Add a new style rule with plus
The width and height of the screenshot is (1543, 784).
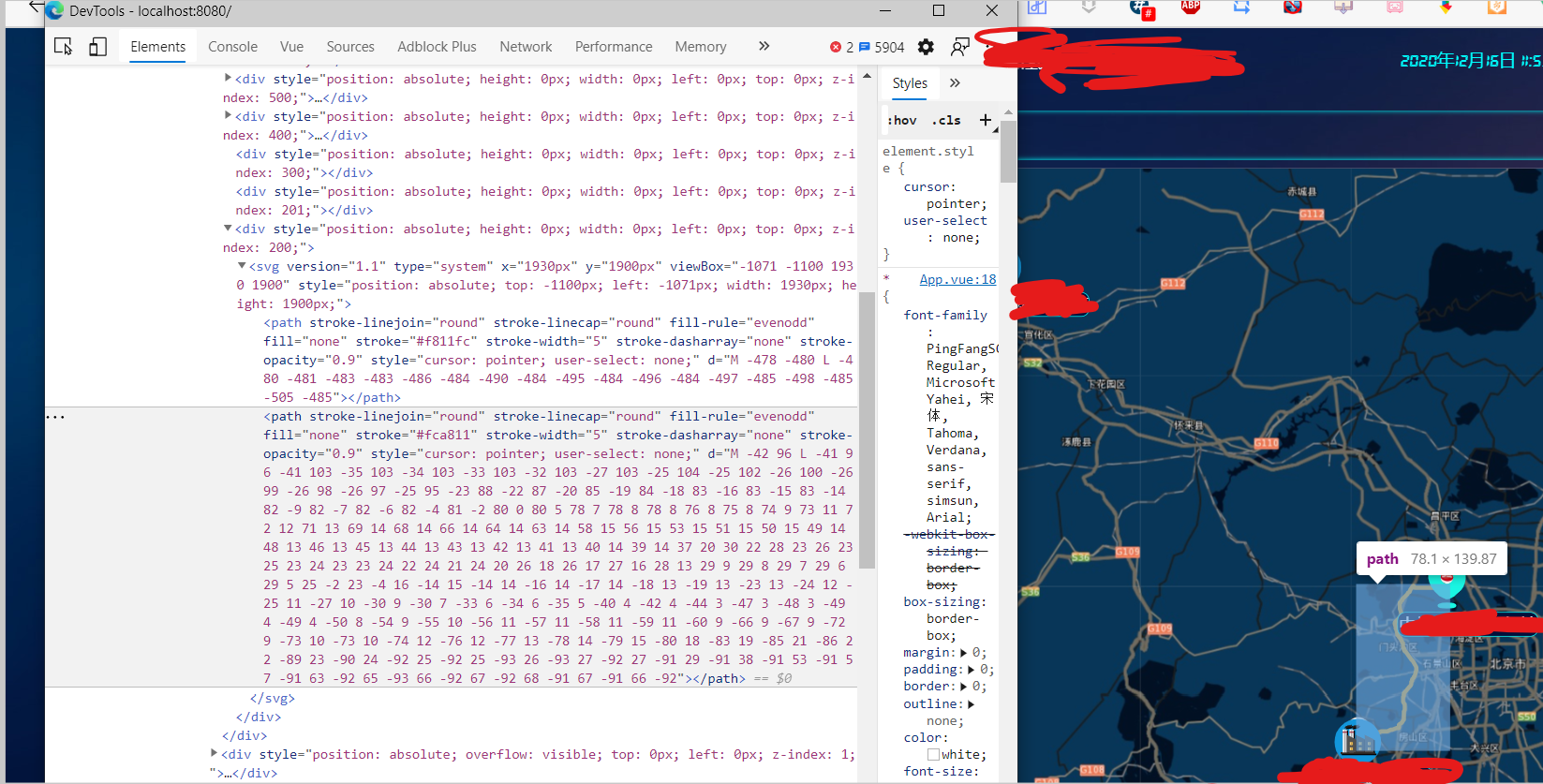coord(985,120)
